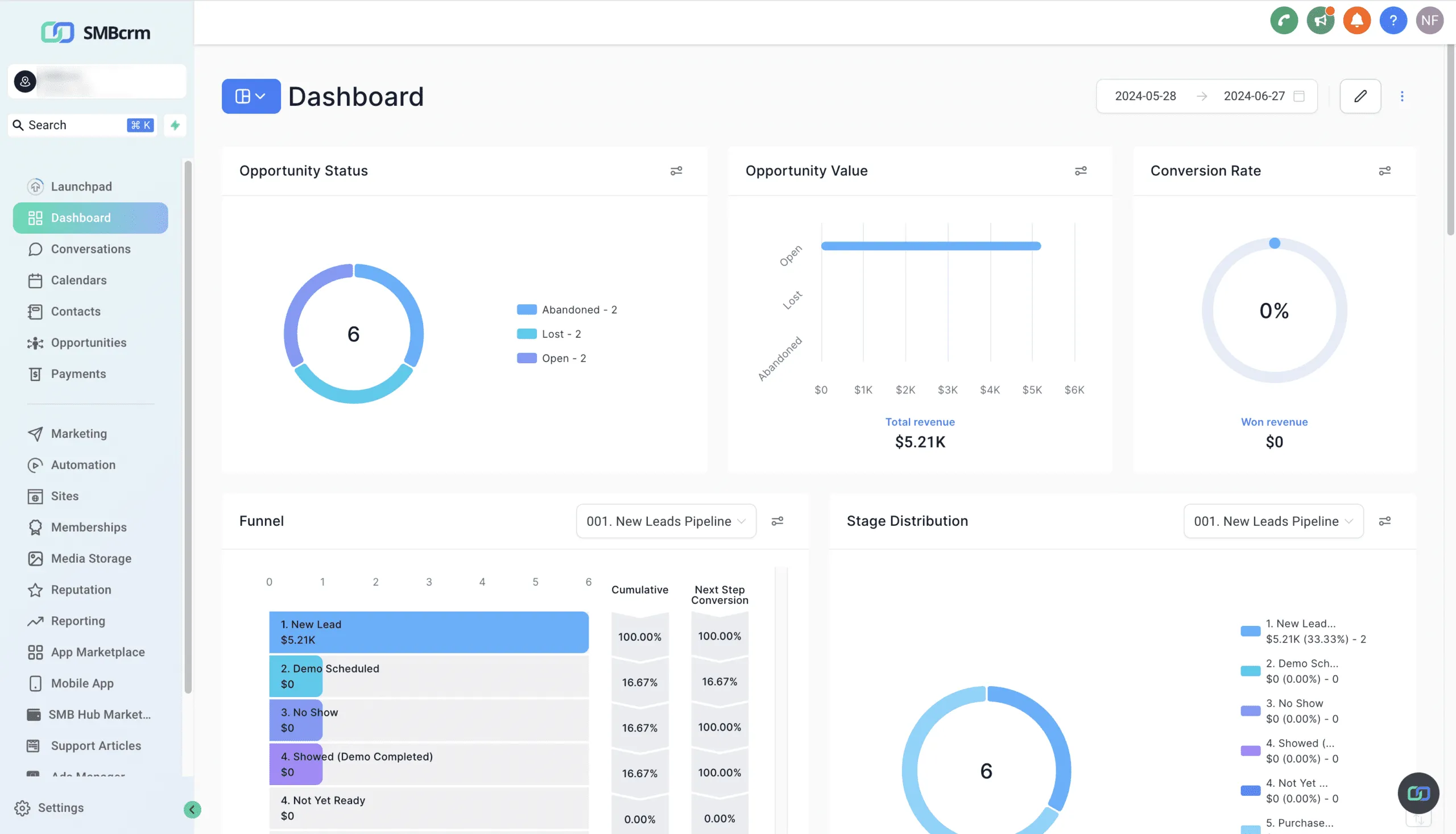Image resolution: width=1456 pixels, height=834 pixels.
Task: Open the floating SMBcrm chat widget
Action: 1418,793
